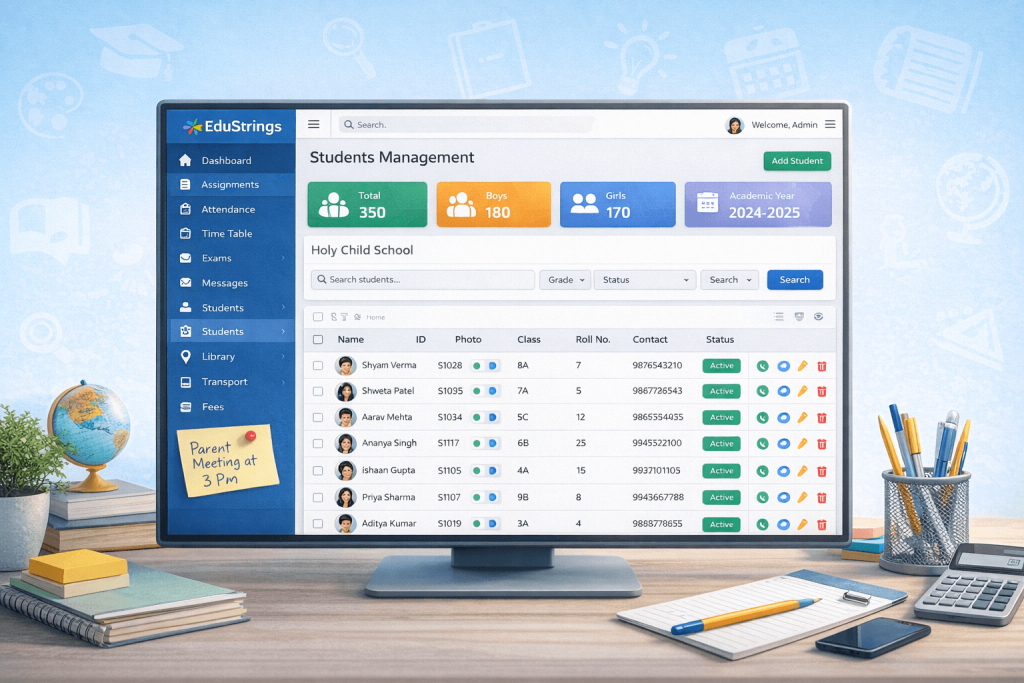1024x683 pixels.
Task: Check the box for Shyam Verma's row
Action: click(318, 366)
